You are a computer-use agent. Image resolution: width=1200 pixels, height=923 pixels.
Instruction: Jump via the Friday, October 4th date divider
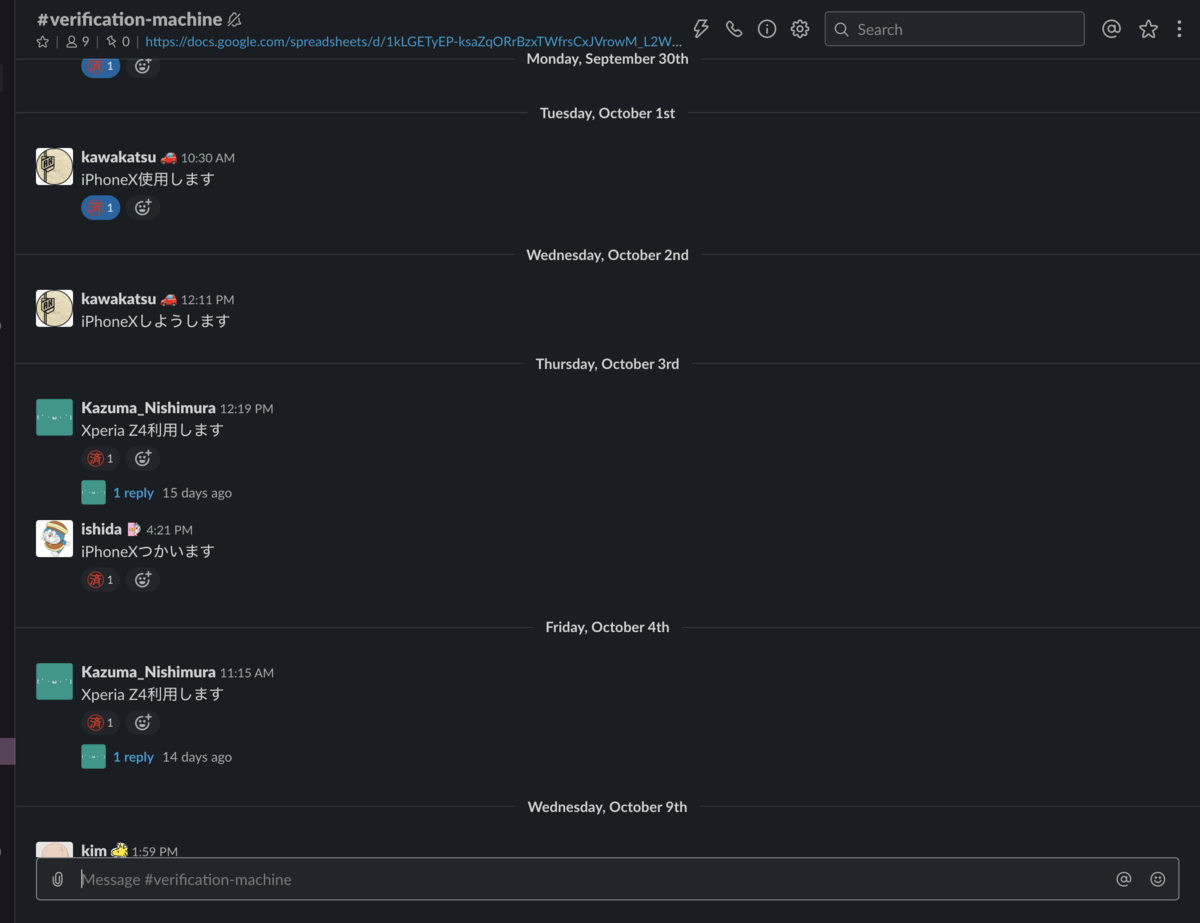click(x=607, y=627)
